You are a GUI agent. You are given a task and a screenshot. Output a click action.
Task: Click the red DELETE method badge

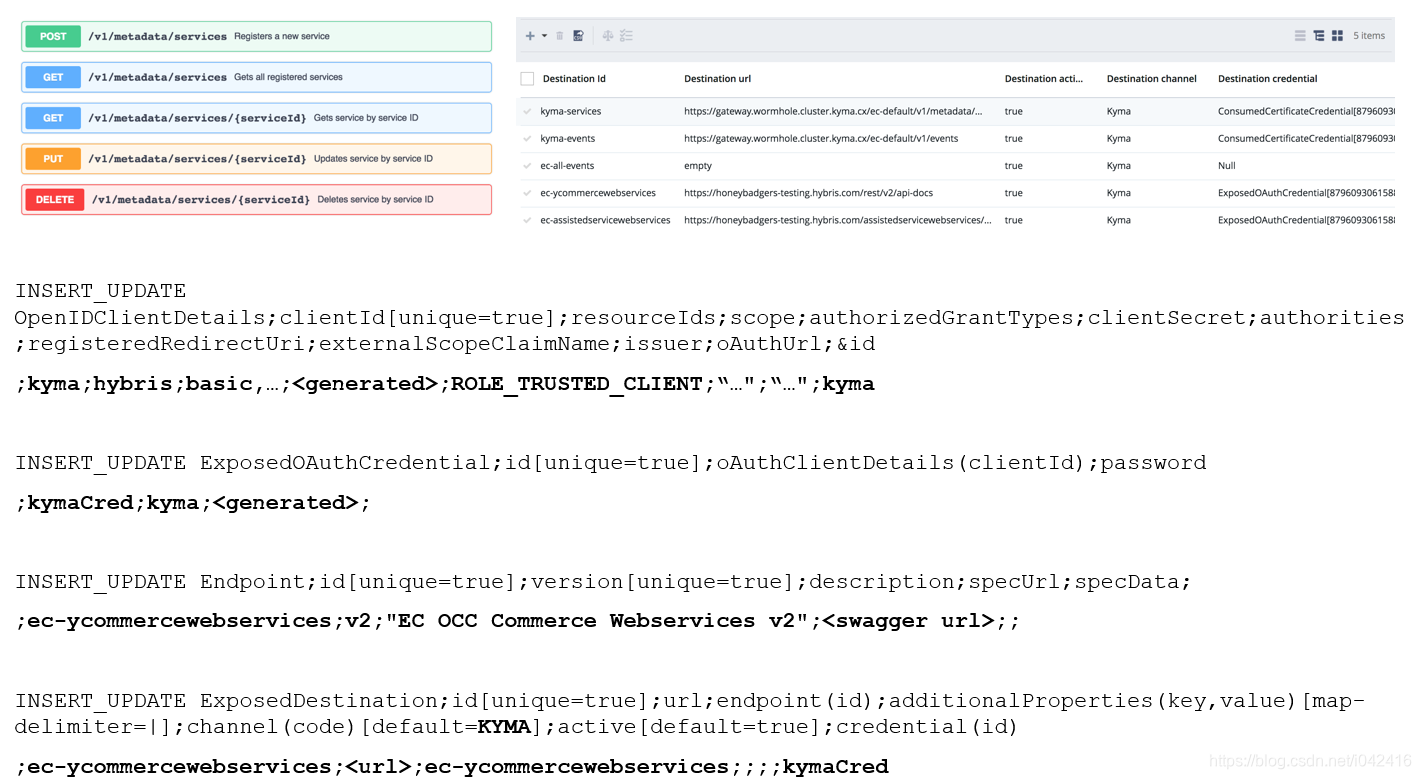[x=55, y=199]
